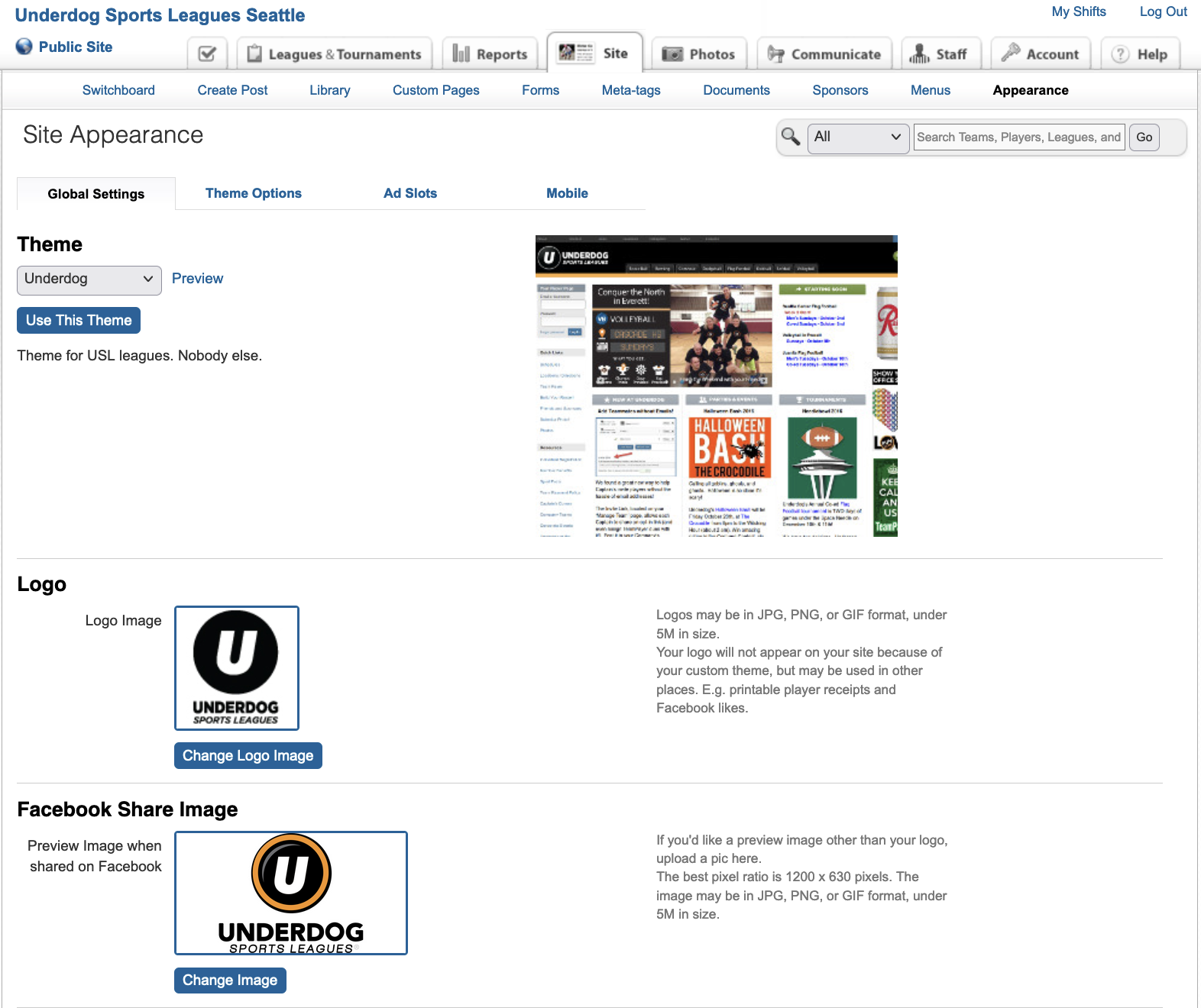Click the Change Image button
This screenshot has height=1008, width=1201.
coord(230,981)
